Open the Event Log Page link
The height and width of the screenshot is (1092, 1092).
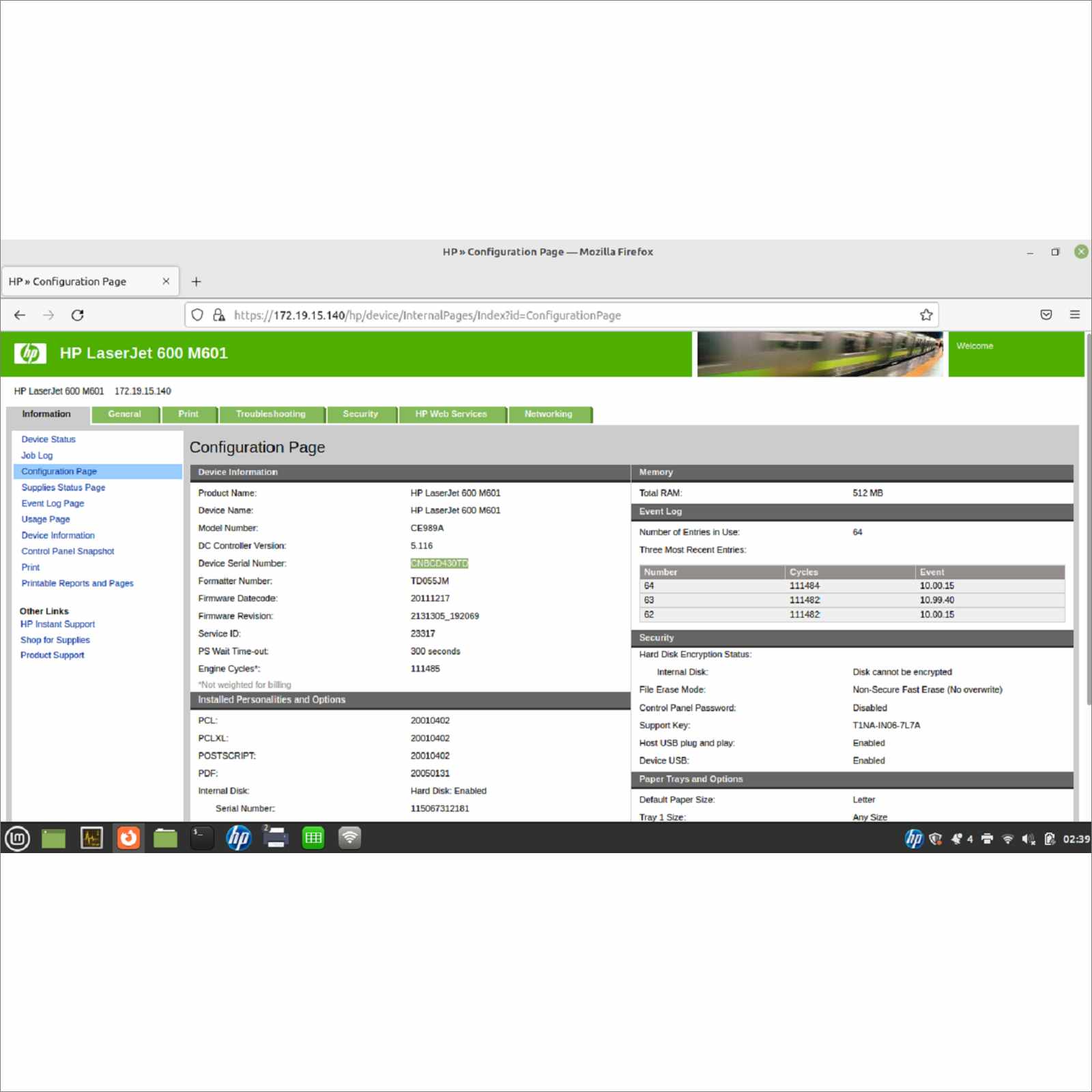pyautogui.click(x=53, y=503)
